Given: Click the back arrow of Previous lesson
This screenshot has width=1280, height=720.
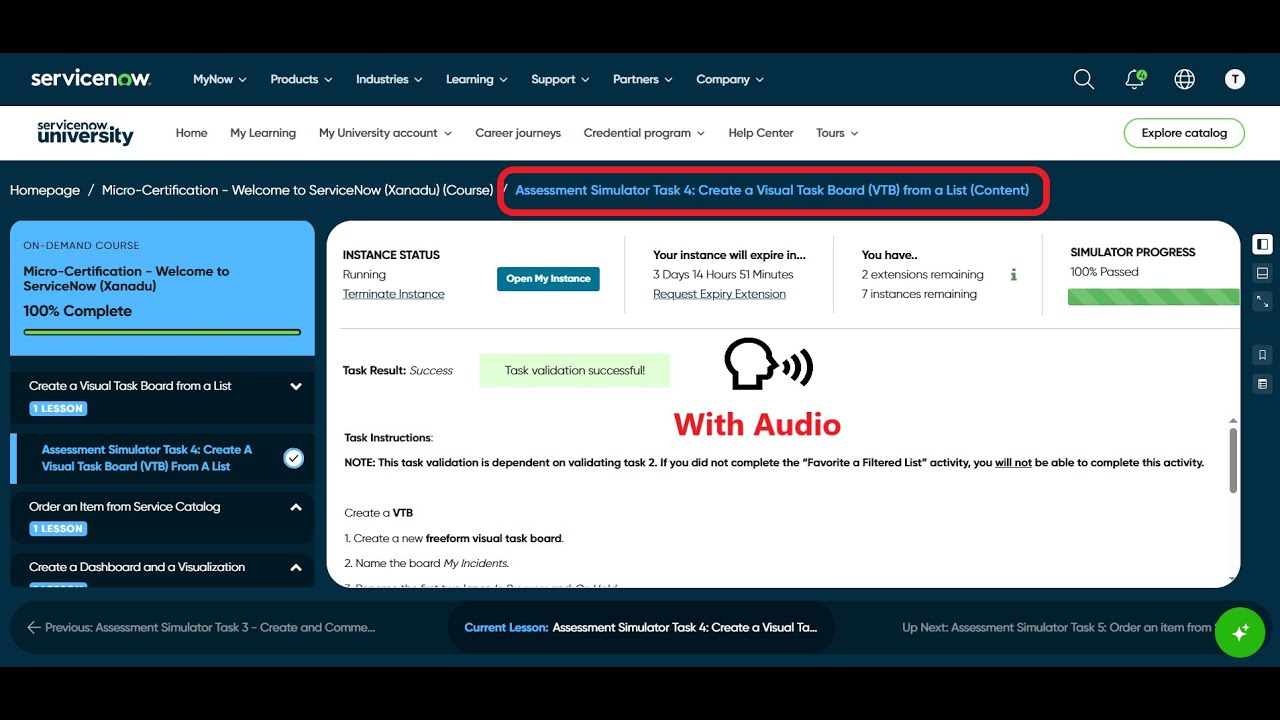Looking at the screenshot, I should 34,627.
